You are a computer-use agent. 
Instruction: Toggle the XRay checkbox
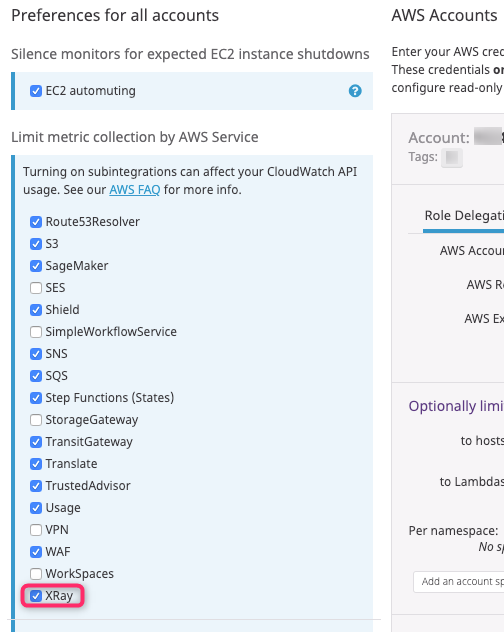coord(36,596)
